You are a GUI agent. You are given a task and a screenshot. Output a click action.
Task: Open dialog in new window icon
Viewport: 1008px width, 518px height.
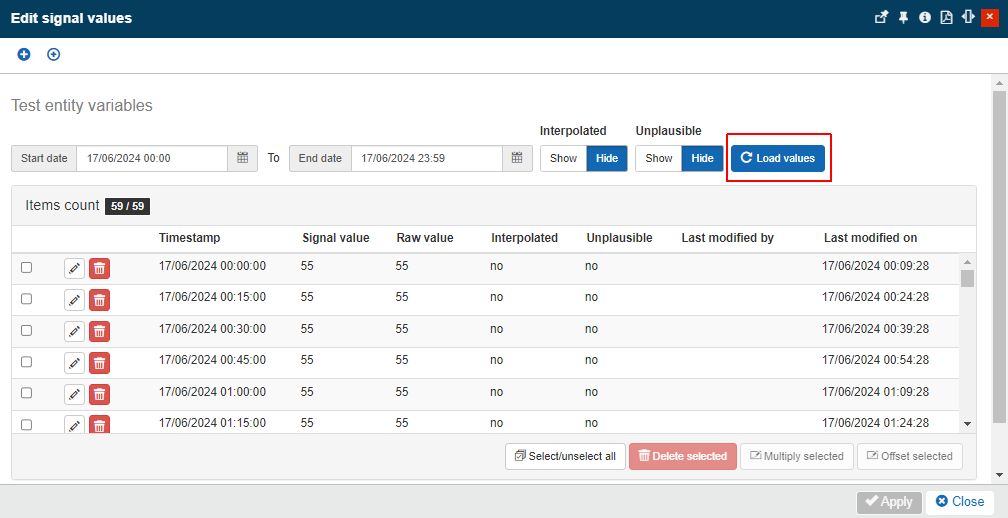pyautogui.click(x=881, y=18)
